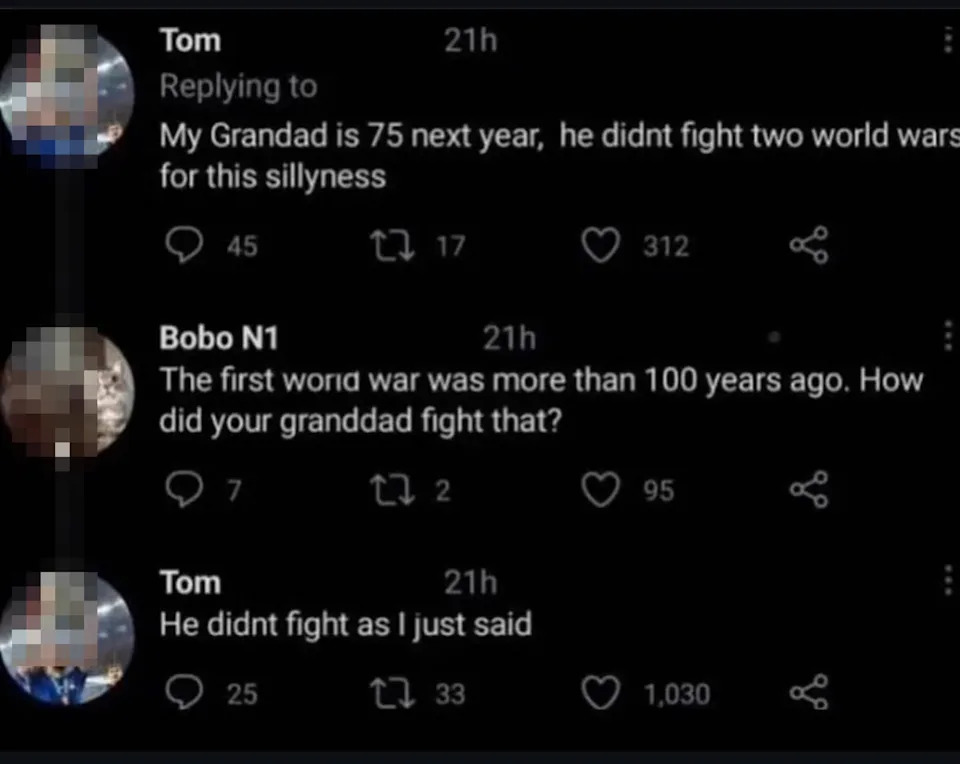This screenshot has width=960, height=764.
Task: Open Tom's profile from first tweet name
Action: pos(190,41)
